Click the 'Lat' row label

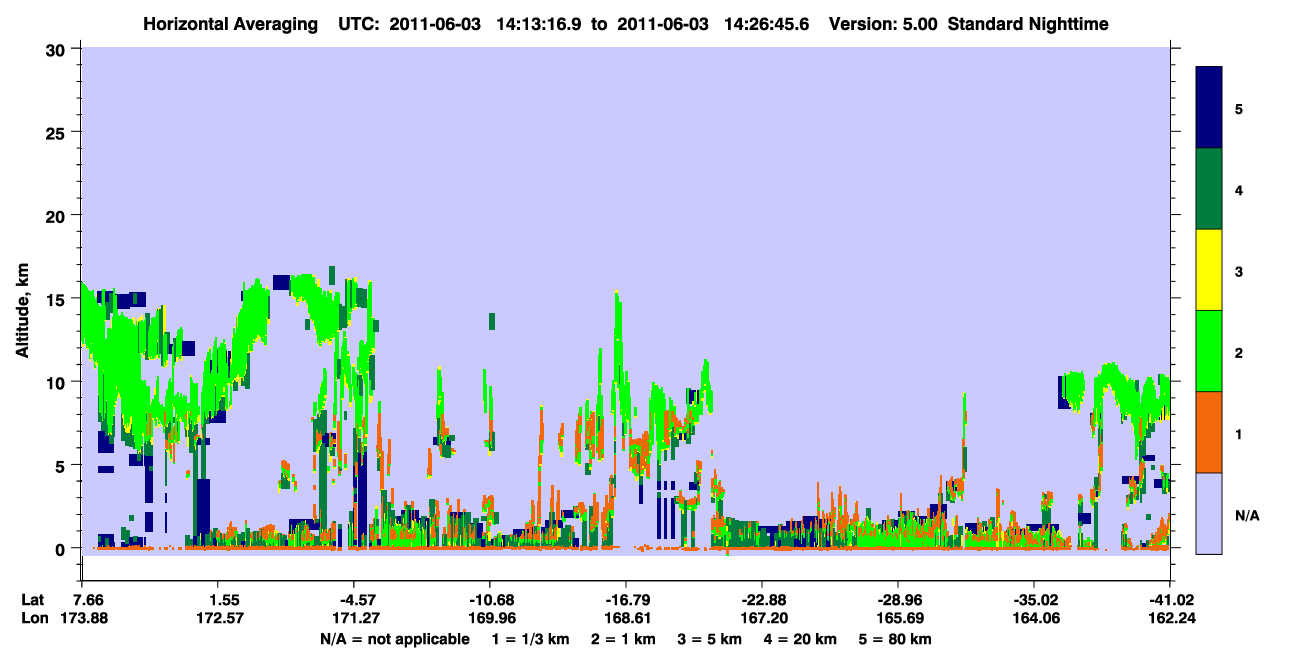32,600
